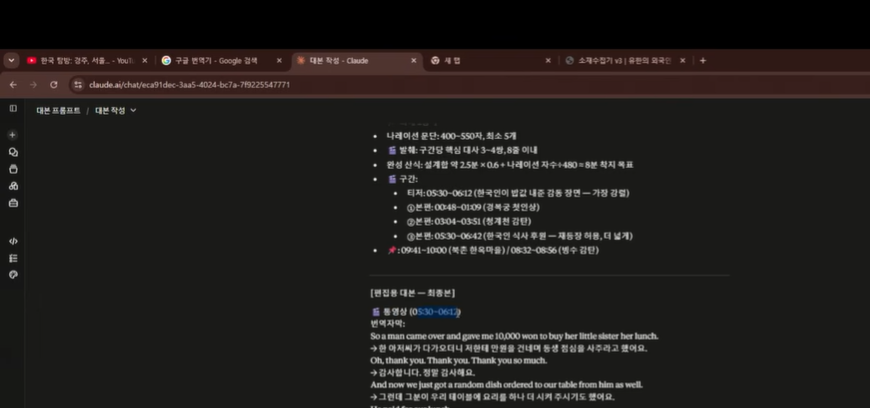Click the 'Oh, thank you. Thank you' line
Screen dimensions: 870x408
(458, 360)
